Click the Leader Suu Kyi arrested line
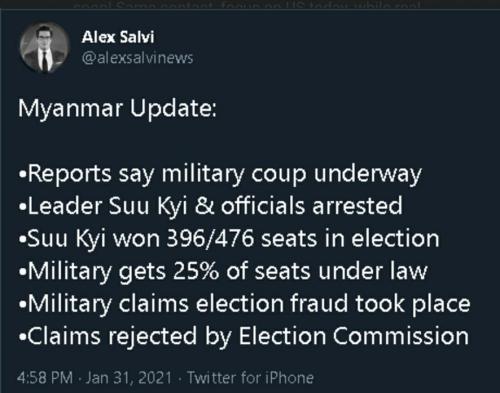Image resolution: width=500 pixels, height=393 pixels. [211, 206]
